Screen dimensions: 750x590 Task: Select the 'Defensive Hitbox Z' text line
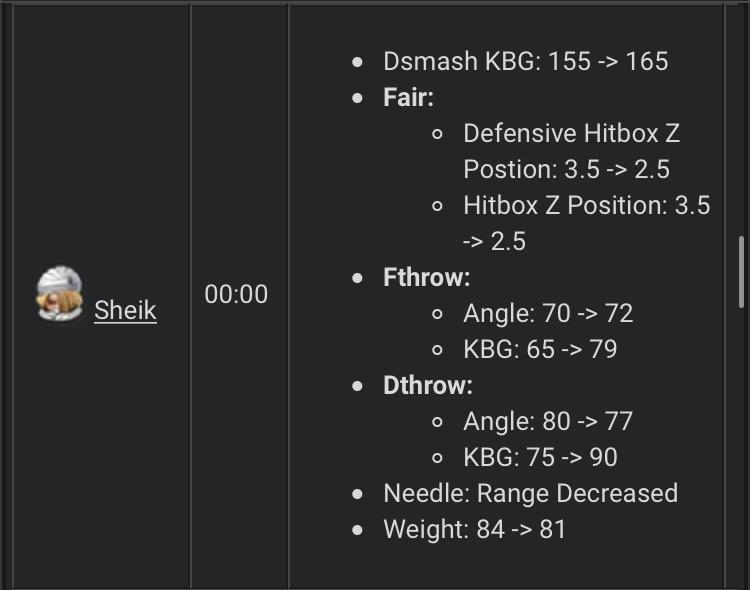click(x=571, y=134)
